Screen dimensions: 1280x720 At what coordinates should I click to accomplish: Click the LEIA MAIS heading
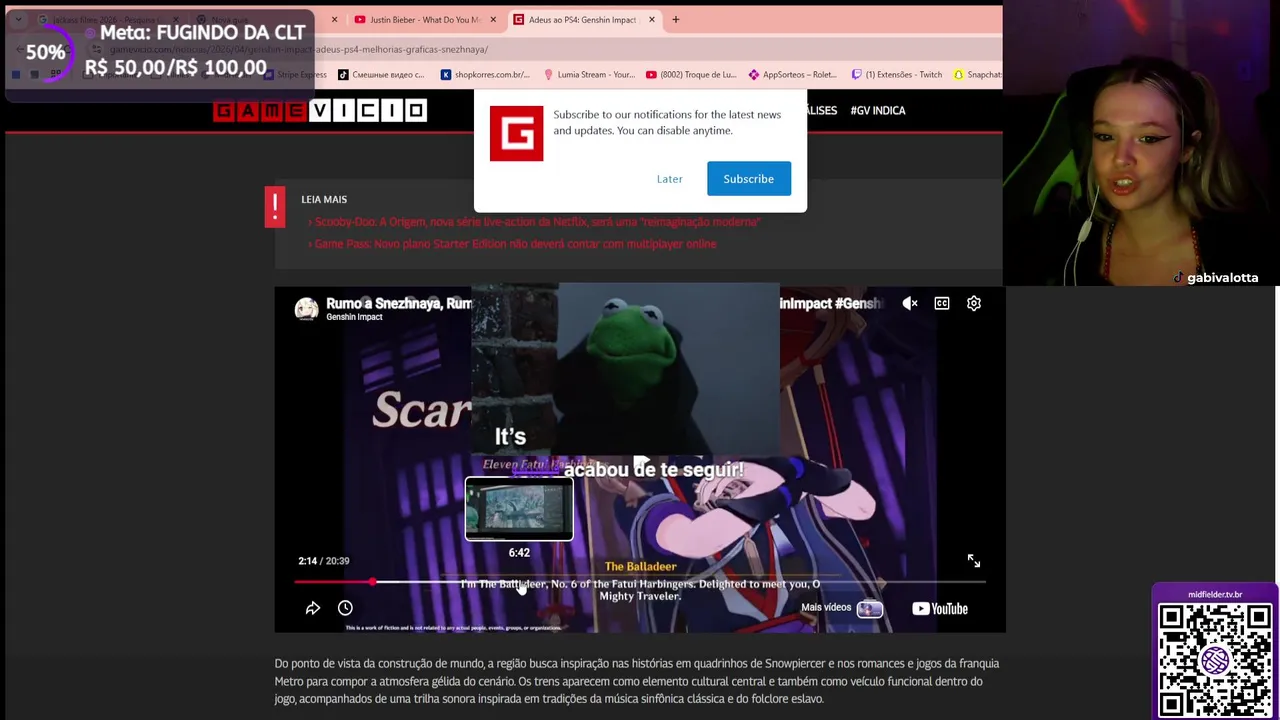click(x=324, y=199)
